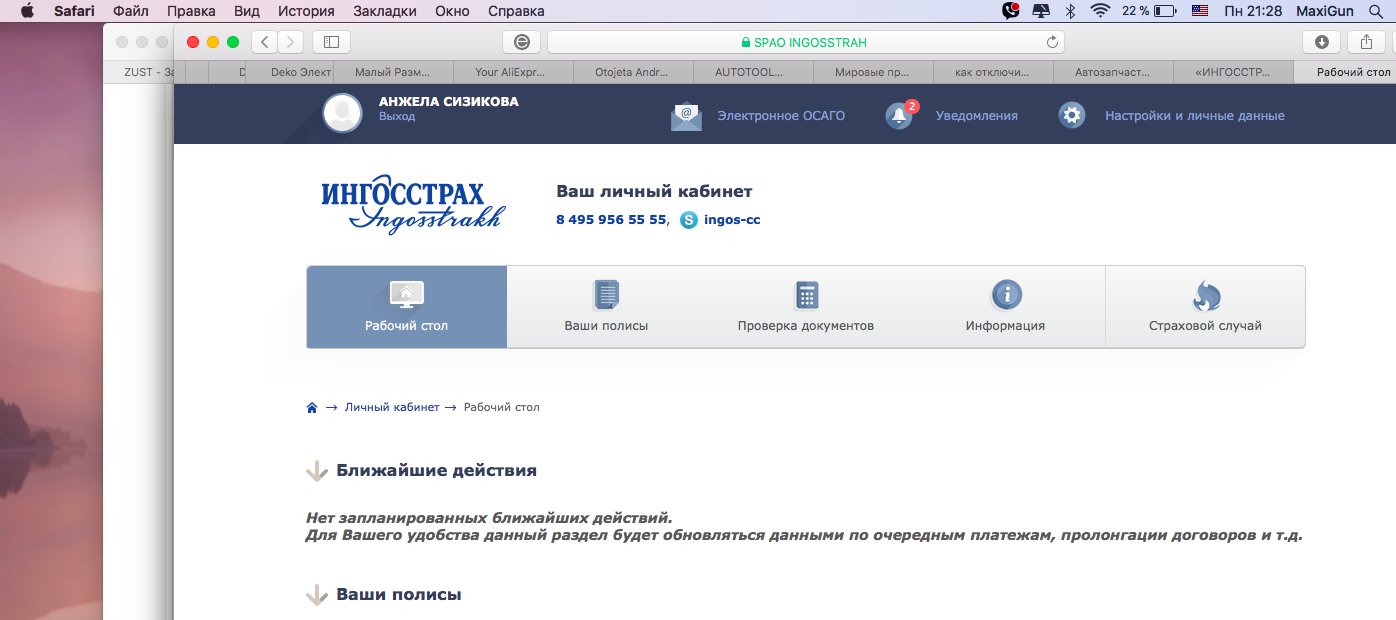Switch to Проверка документов tab
Screen dimensions: 1396x620
pos(806,307)
